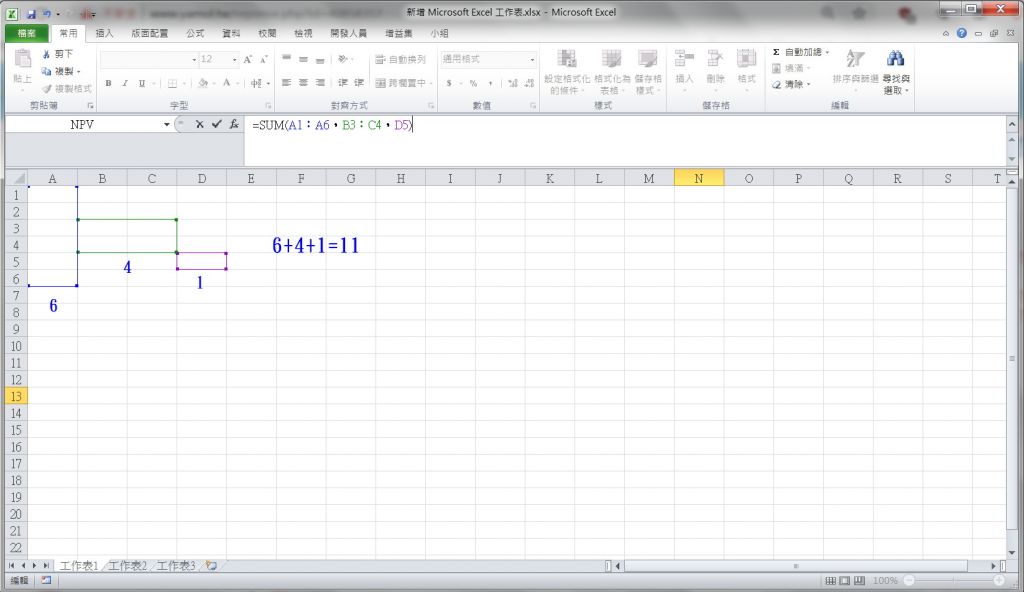Expand the Name Box dropdown showing NPV
The image size is (1024, 592).
tap(167, 125)
